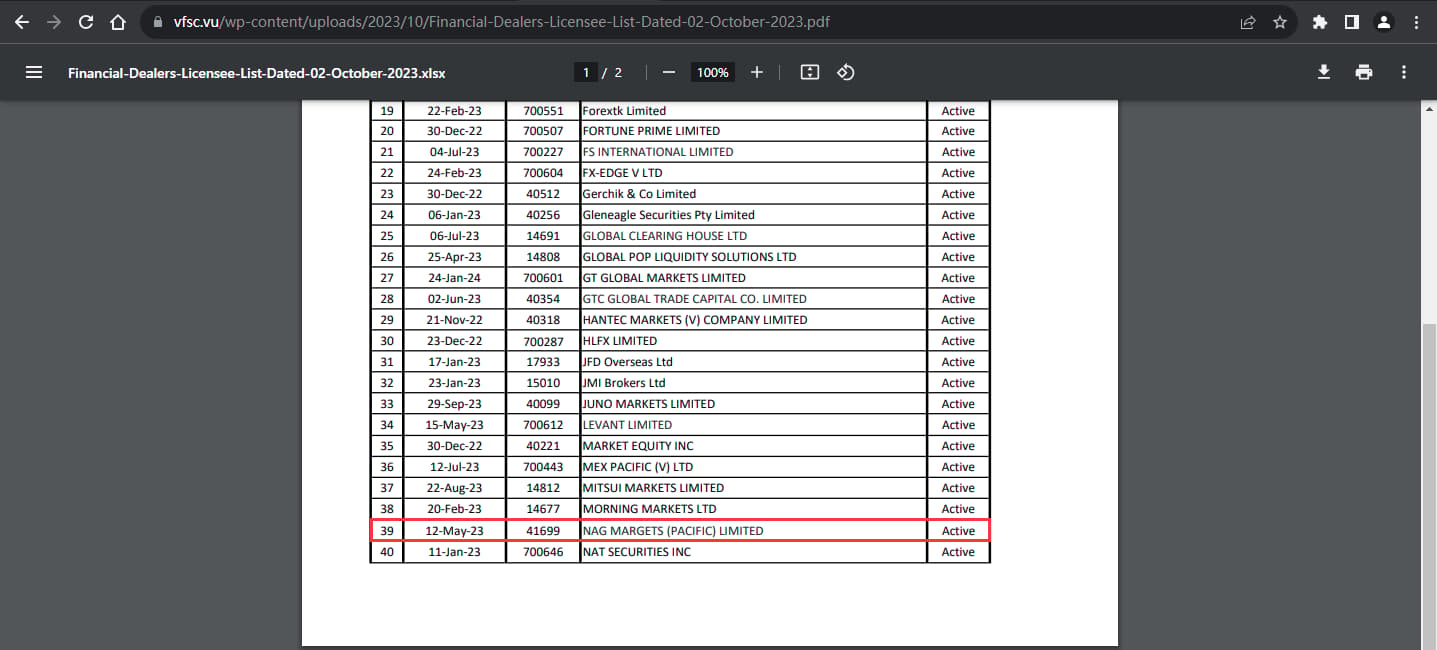Click the fit to page icon
Image resolution: width=1437 pixels, height=650 pixels.
[810, 73]
